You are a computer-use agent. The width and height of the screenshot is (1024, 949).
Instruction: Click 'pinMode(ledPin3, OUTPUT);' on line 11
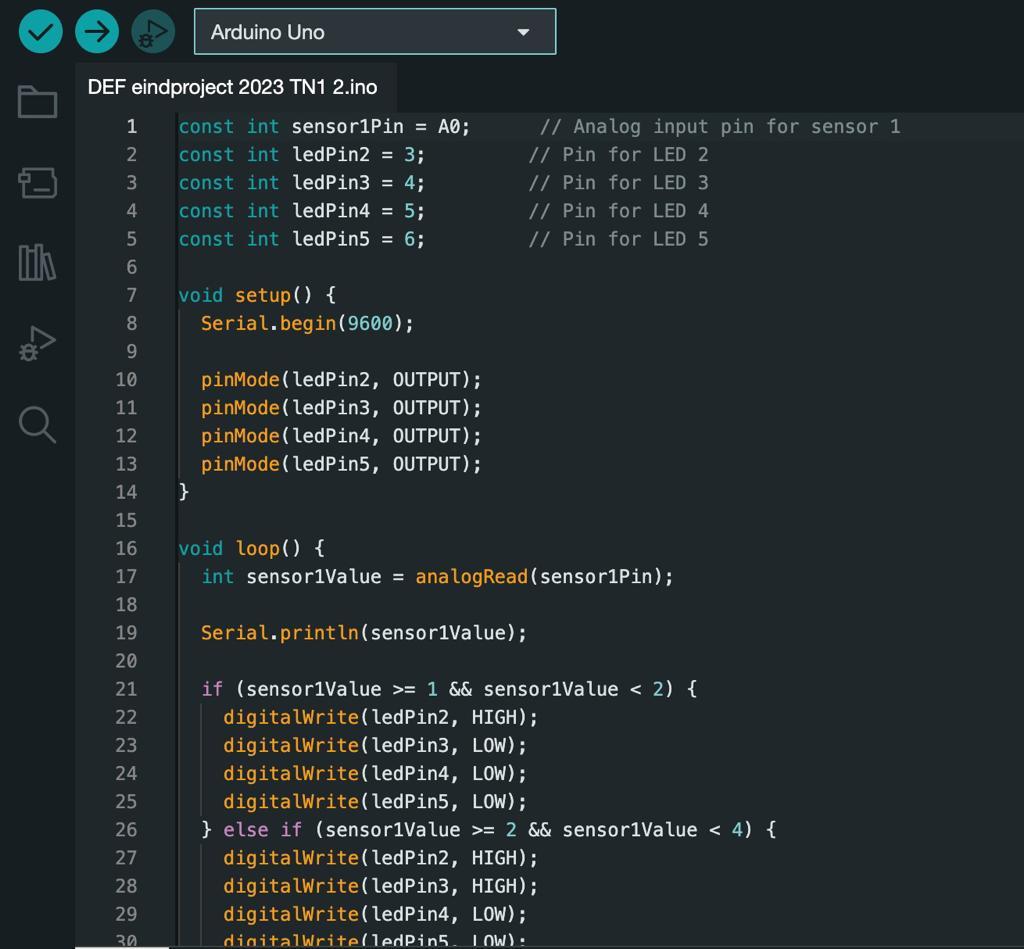[341, 408]
